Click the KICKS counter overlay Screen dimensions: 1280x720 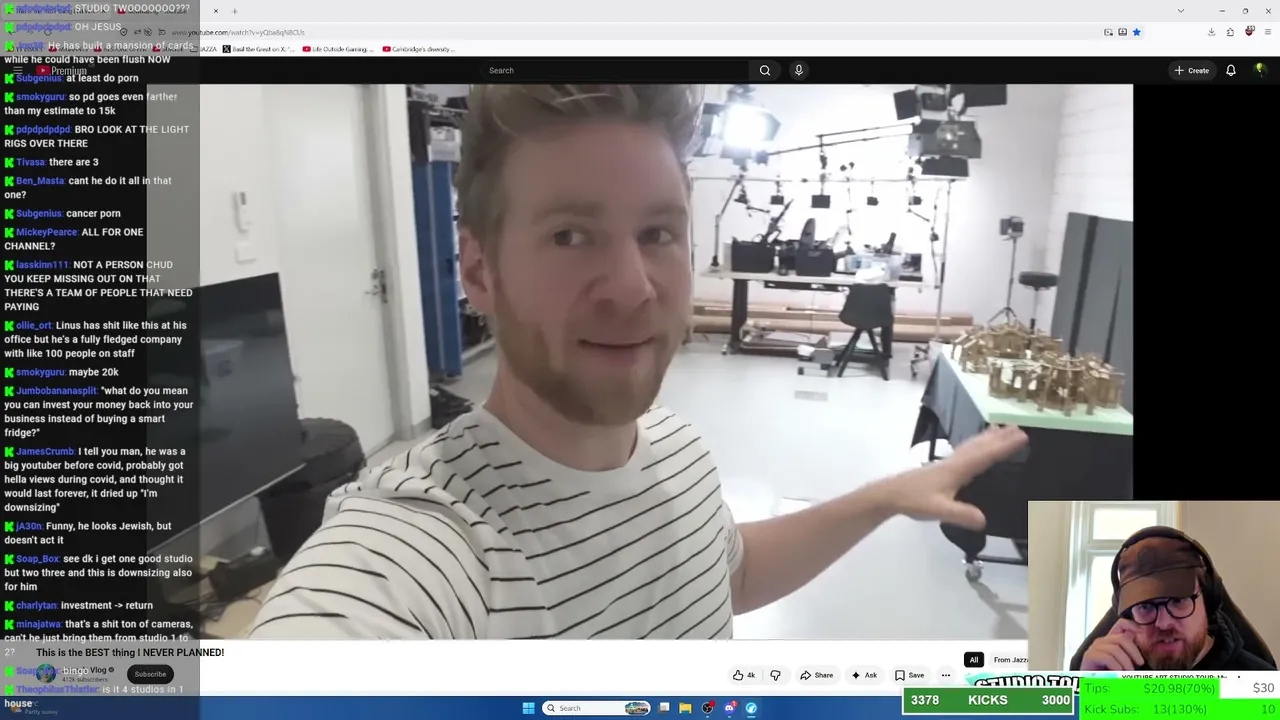(x=988, y=700)
